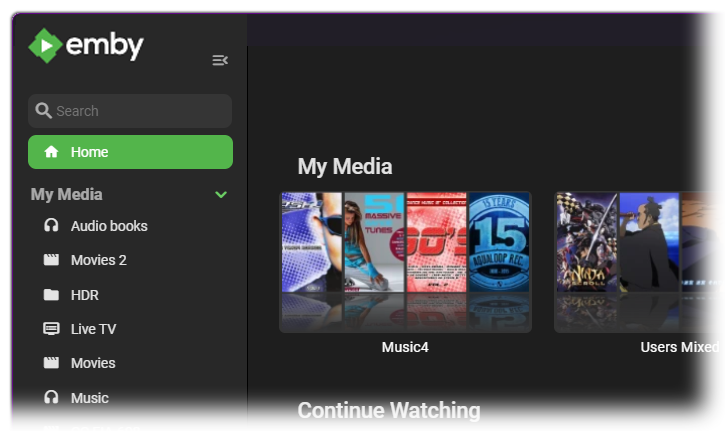Click the headphones icon beside Music
725x431 pixels.
click(51, 398)
